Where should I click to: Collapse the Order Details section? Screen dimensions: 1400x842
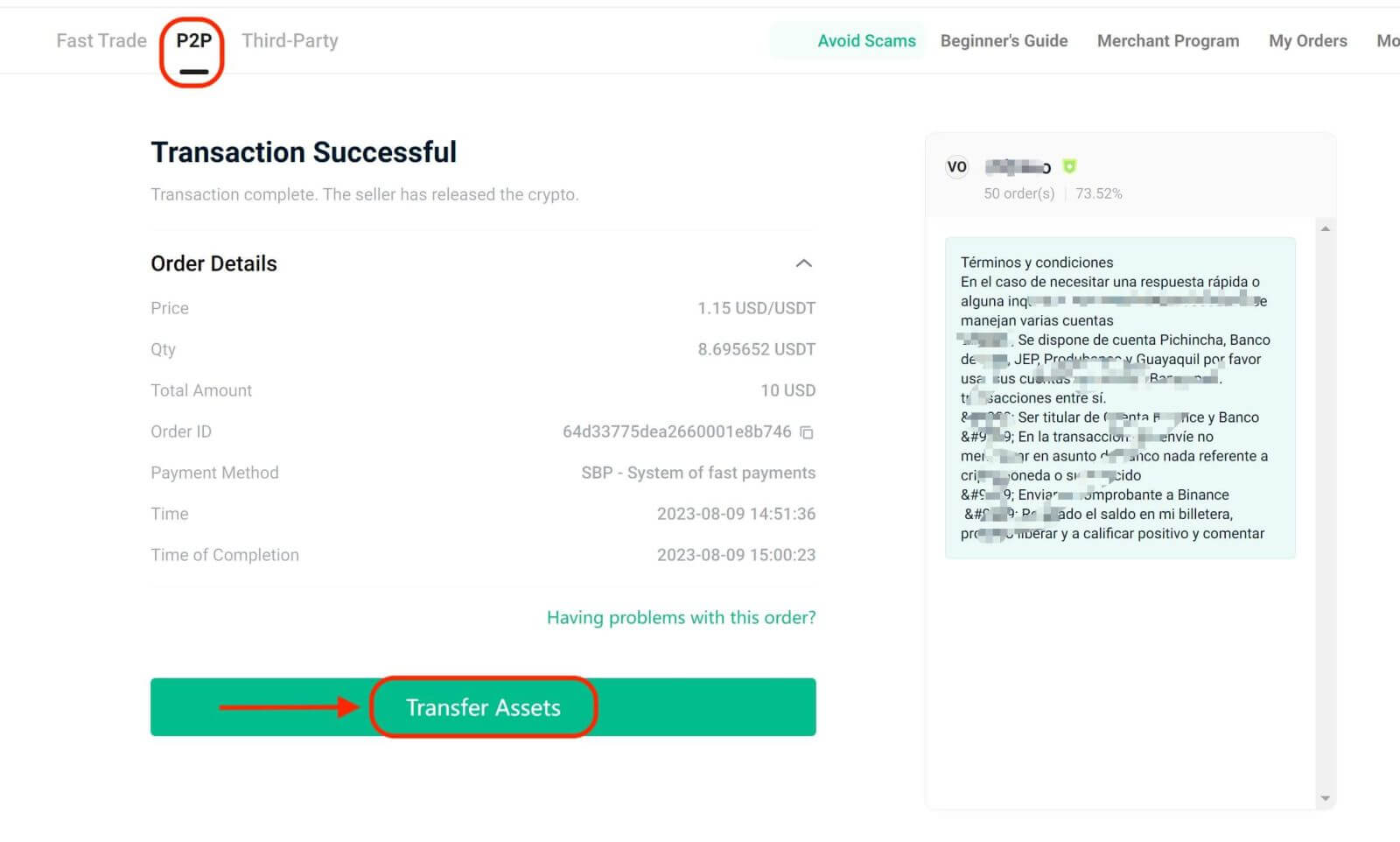804,263
